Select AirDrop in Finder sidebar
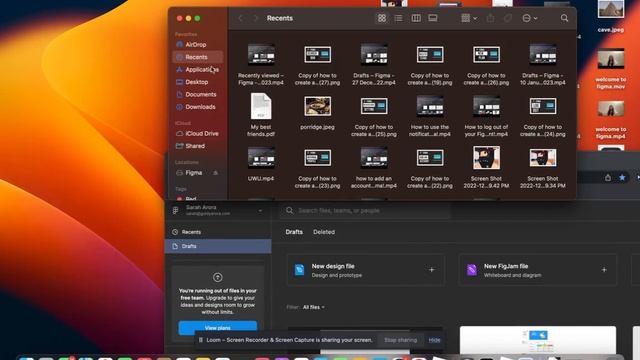The image size is (640, 360). point(198,44)
